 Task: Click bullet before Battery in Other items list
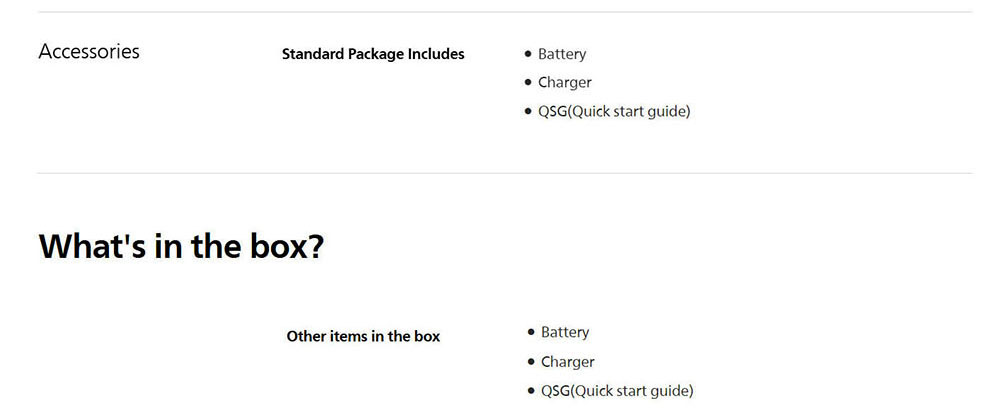[x=531, y=332]
